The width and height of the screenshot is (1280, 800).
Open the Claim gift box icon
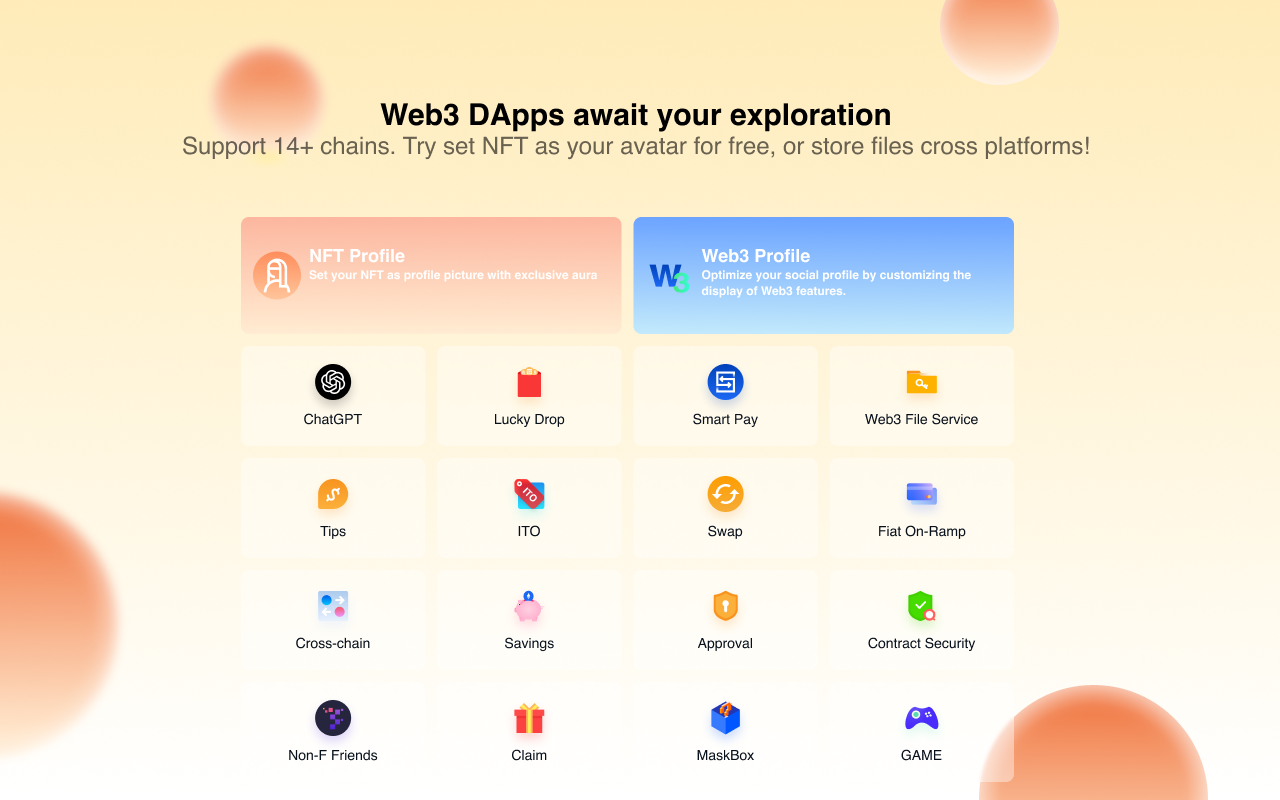528,718
